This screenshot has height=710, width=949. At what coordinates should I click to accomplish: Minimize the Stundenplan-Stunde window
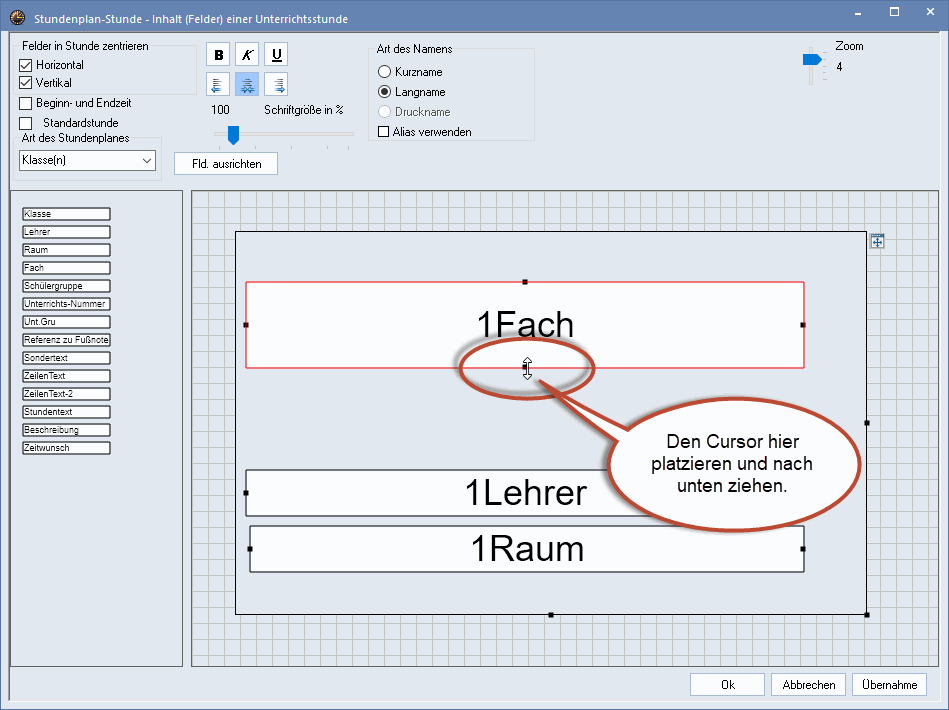click(858, 12)
